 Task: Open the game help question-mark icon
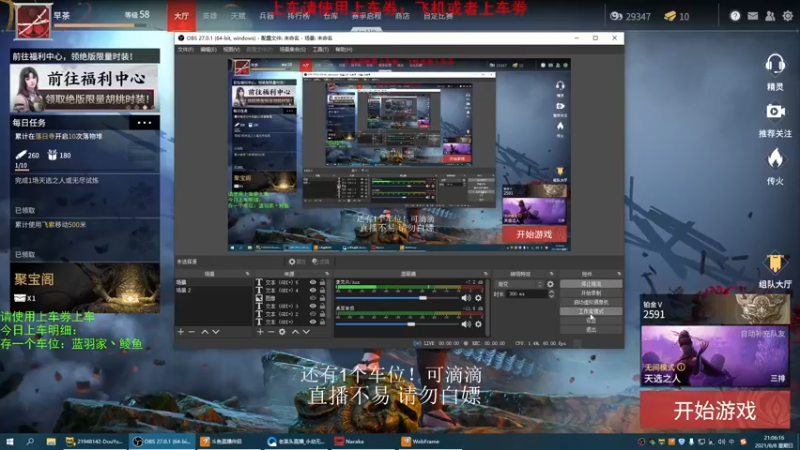click(x=735, y=16)
